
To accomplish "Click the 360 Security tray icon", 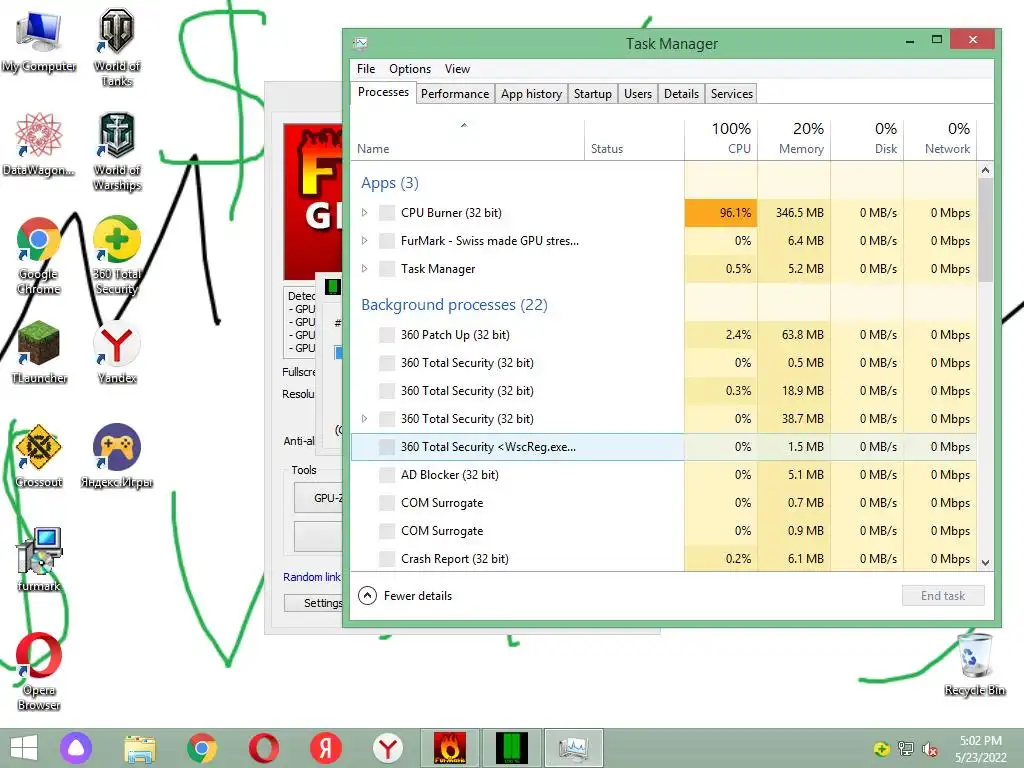I will pos(881,749).
